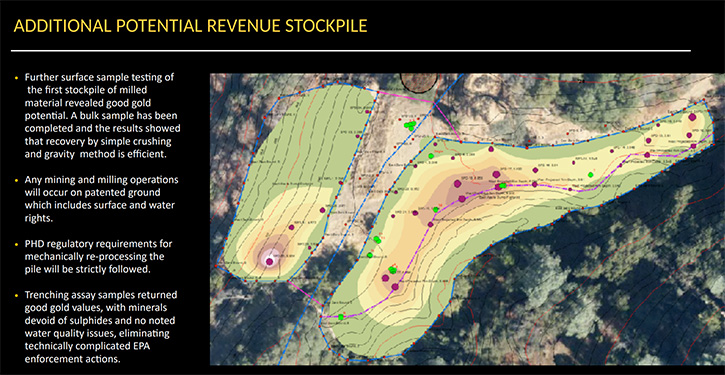This screenshot has width=725, height=375.
Task: Select the black circle outline at map top
Action: tap(420, 82)
